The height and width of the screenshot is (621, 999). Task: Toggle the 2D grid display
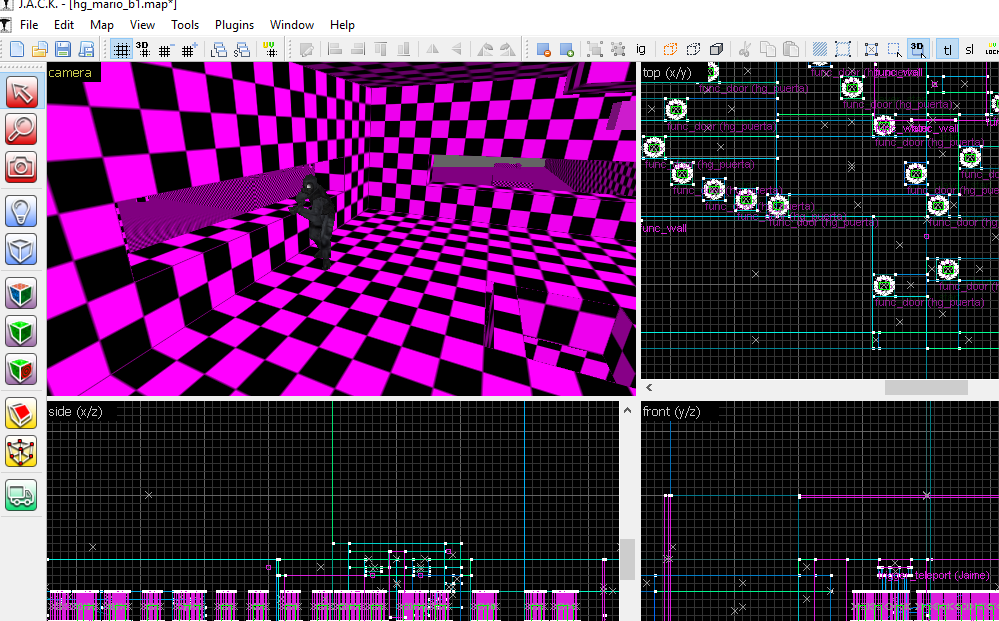[121, 49]
